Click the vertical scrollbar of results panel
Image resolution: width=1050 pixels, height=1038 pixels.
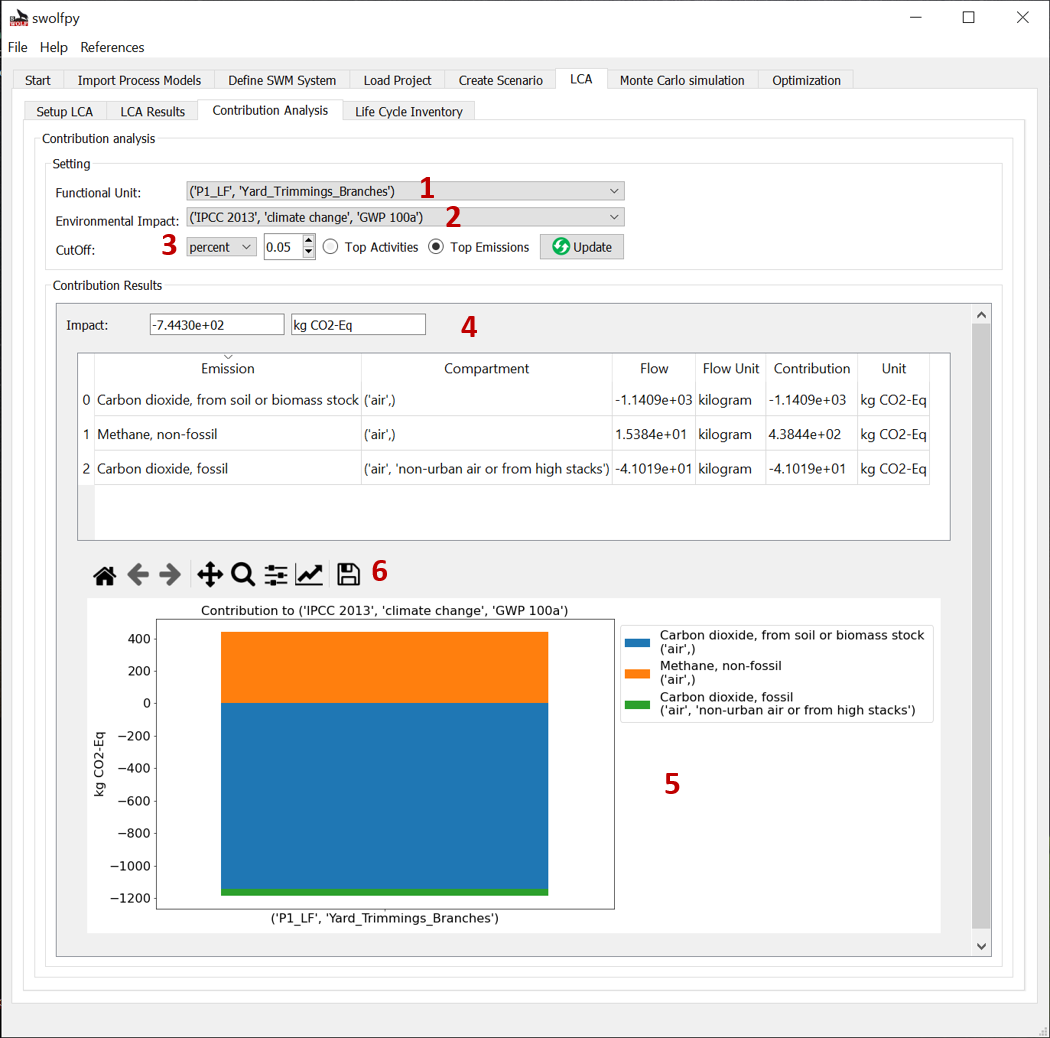pos(981,626)
